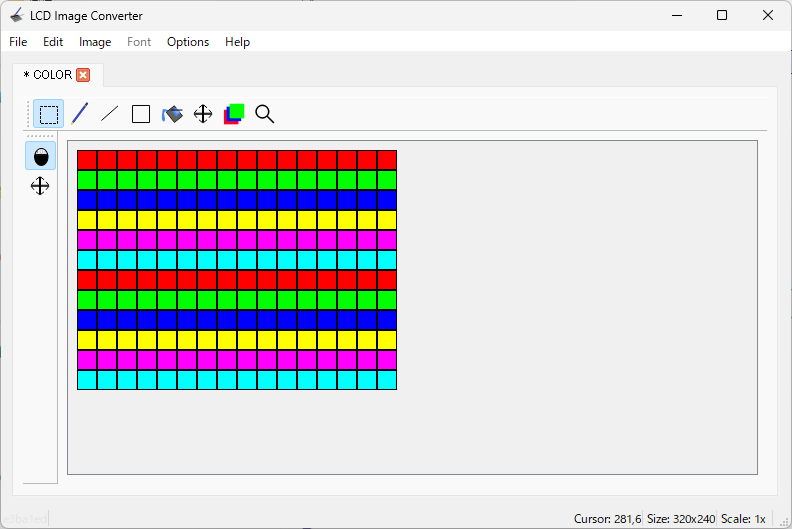
Task: Open the overlapping color squares tool
Action: (x=234, y=114)
